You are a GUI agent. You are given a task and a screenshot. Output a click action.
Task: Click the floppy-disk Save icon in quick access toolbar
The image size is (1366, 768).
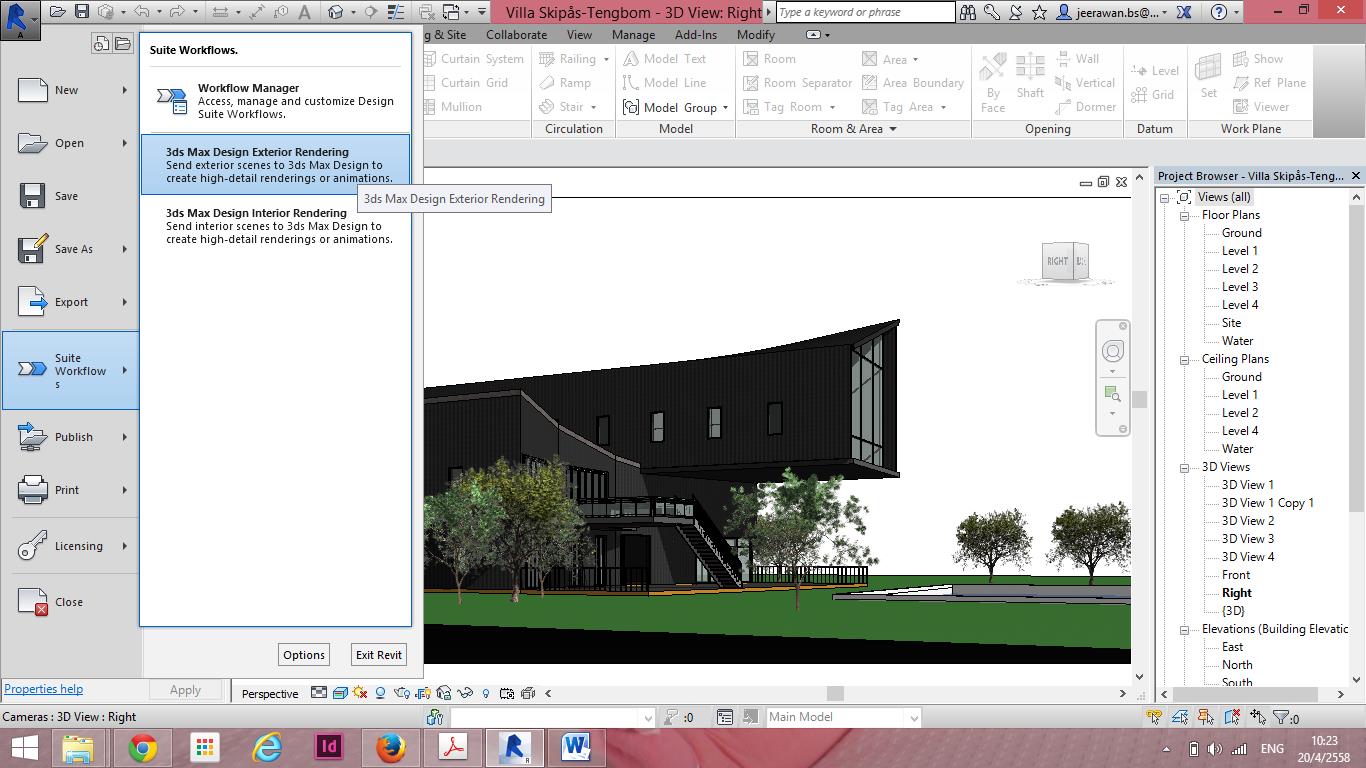(x=83, y=12)
